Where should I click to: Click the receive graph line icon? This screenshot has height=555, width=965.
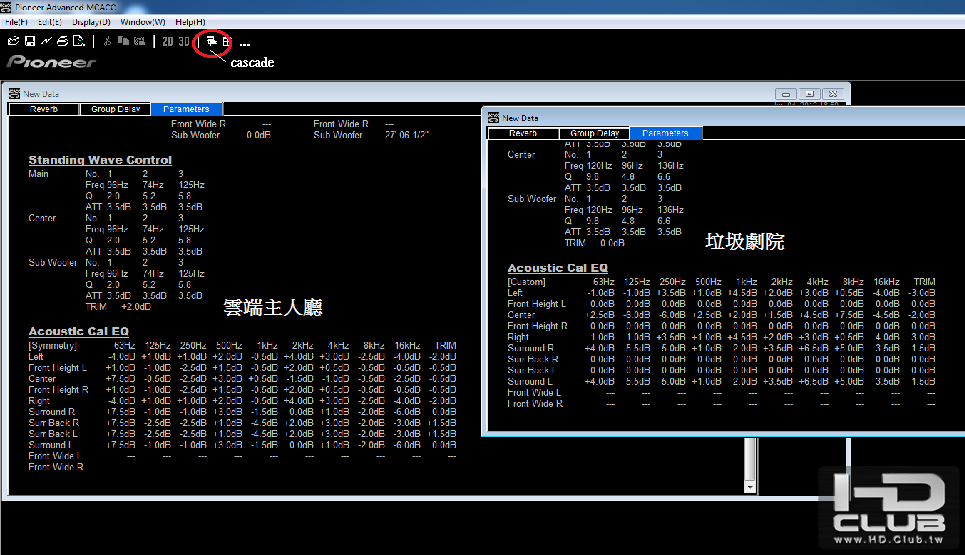click(x=46, y=41)
